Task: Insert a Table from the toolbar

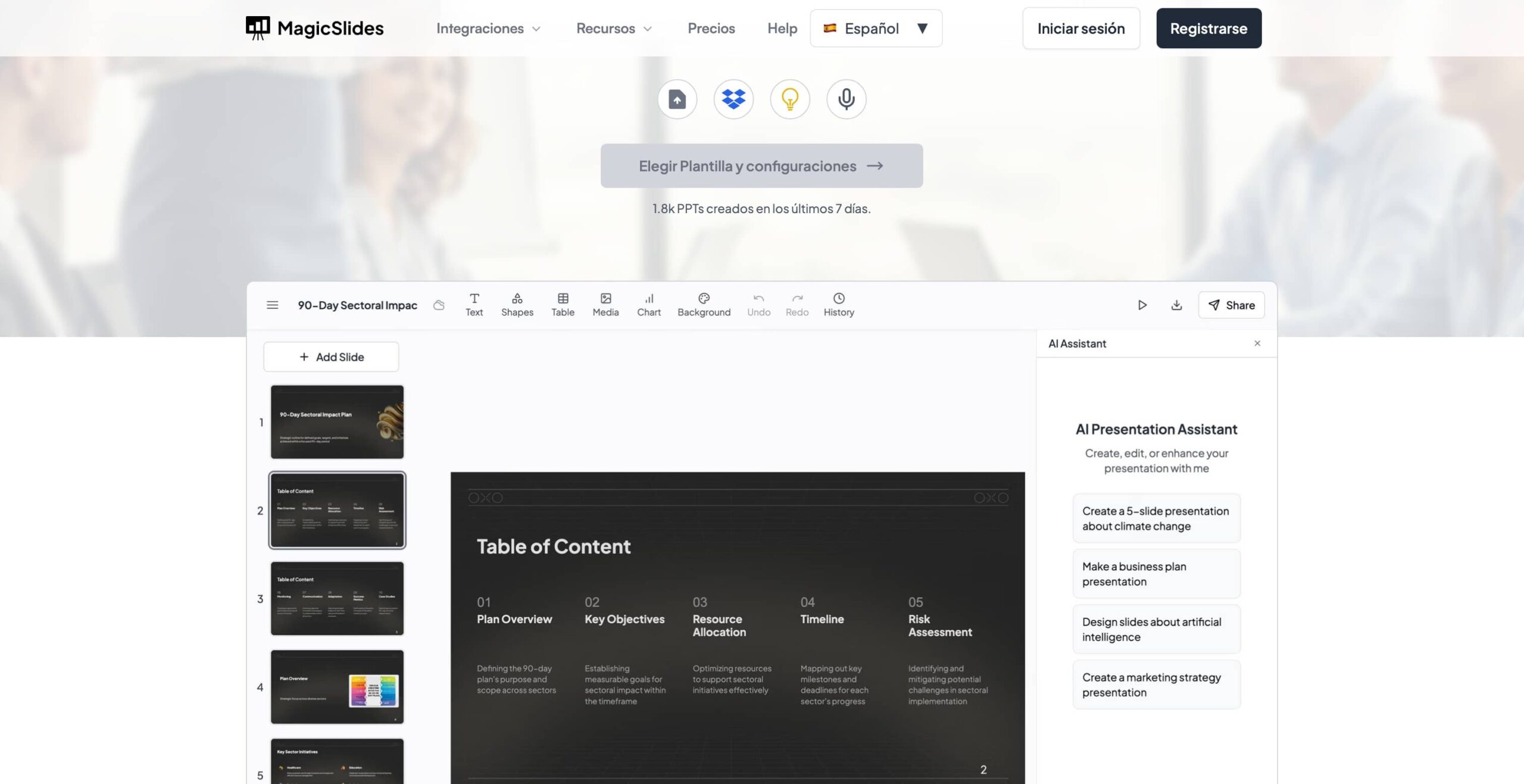Action: pos(563,305)
